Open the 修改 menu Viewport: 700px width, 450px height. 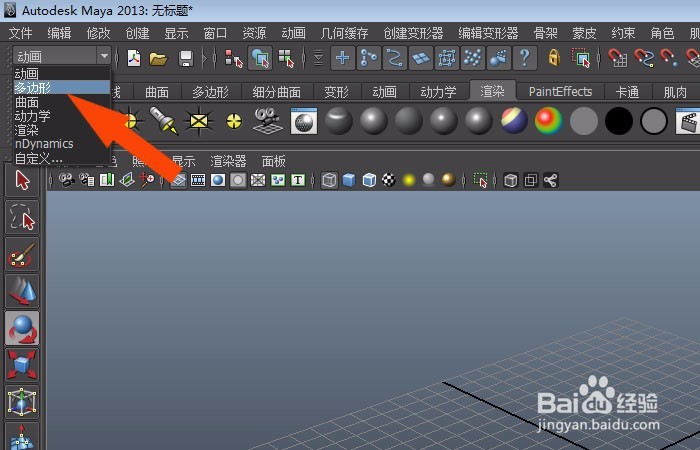click(x=98, y=33)
